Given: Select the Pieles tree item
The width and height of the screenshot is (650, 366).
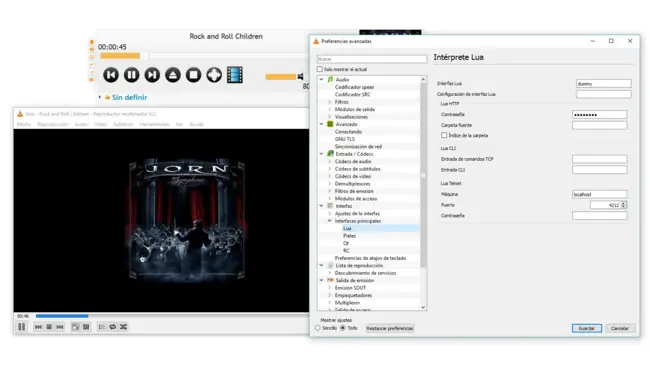Looking at the screenshot, I should (x=349, y=236).
